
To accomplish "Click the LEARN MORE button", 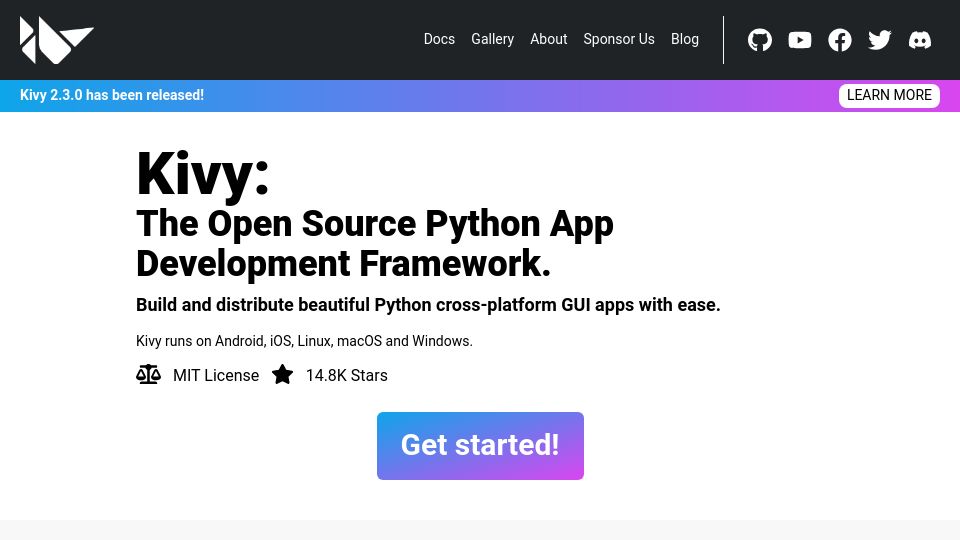I will [x=889, y=96].
